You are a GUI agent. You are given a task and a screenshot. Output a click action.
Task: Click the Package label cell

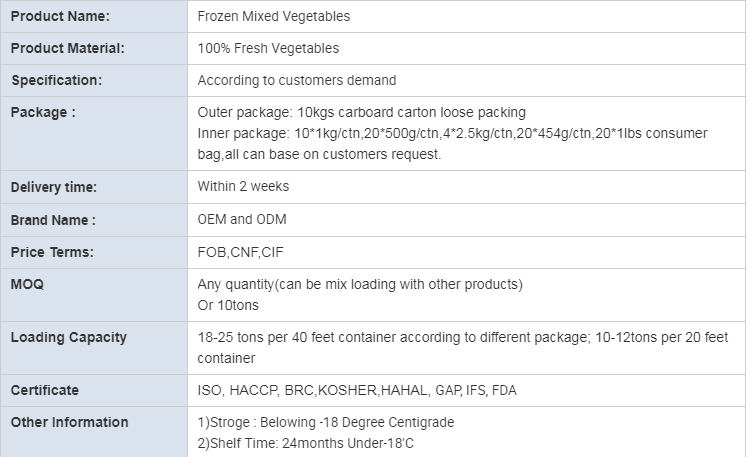coord(94,134)
